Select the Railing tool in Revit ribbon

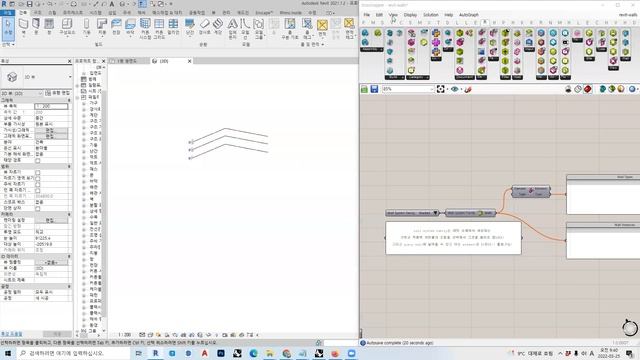point(190,28)
